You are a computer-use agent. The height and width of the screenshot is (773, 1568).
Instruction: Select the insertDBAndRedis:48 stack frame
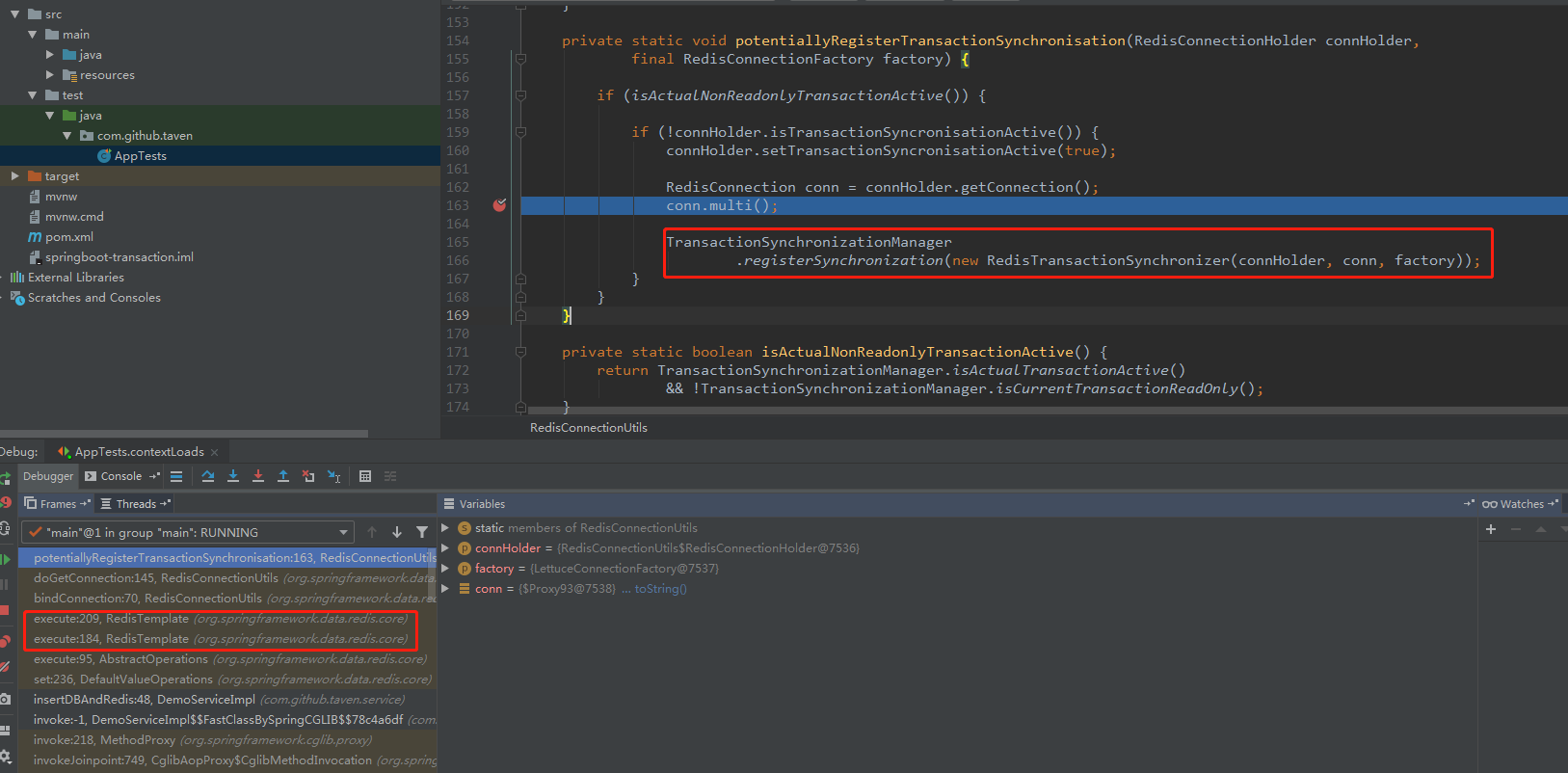pyautogui.click(x=145, y=700)
